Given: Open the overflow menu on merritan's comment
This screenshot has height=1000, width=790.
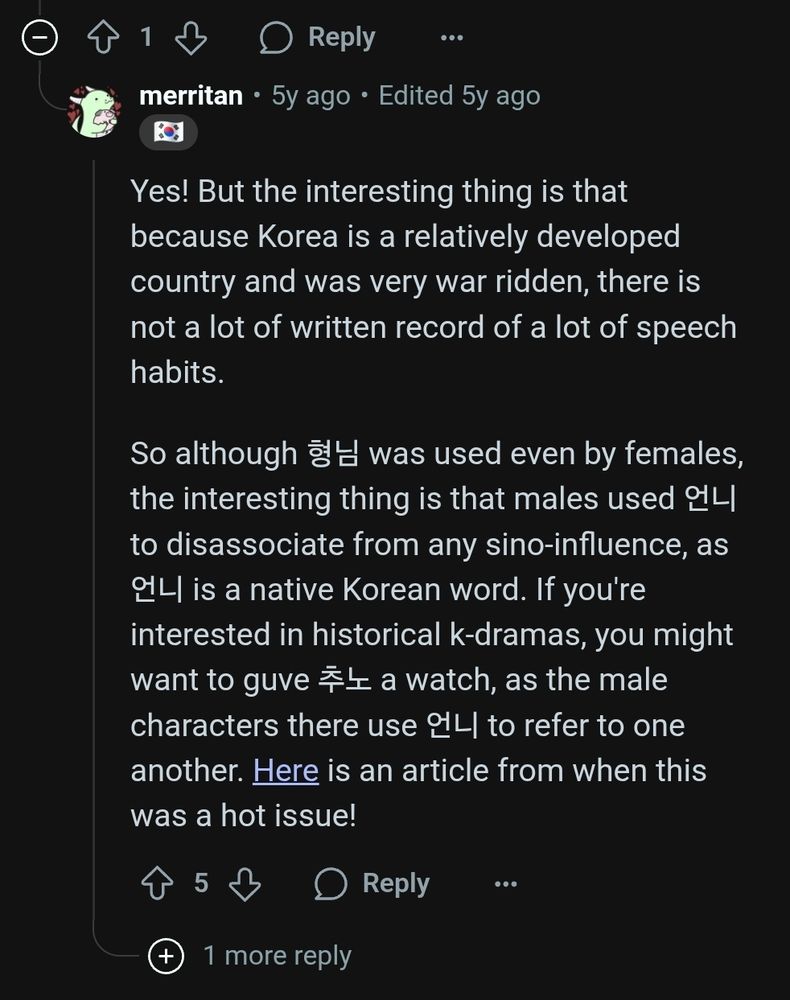Looking at the screenshot, I should point(506,884).
